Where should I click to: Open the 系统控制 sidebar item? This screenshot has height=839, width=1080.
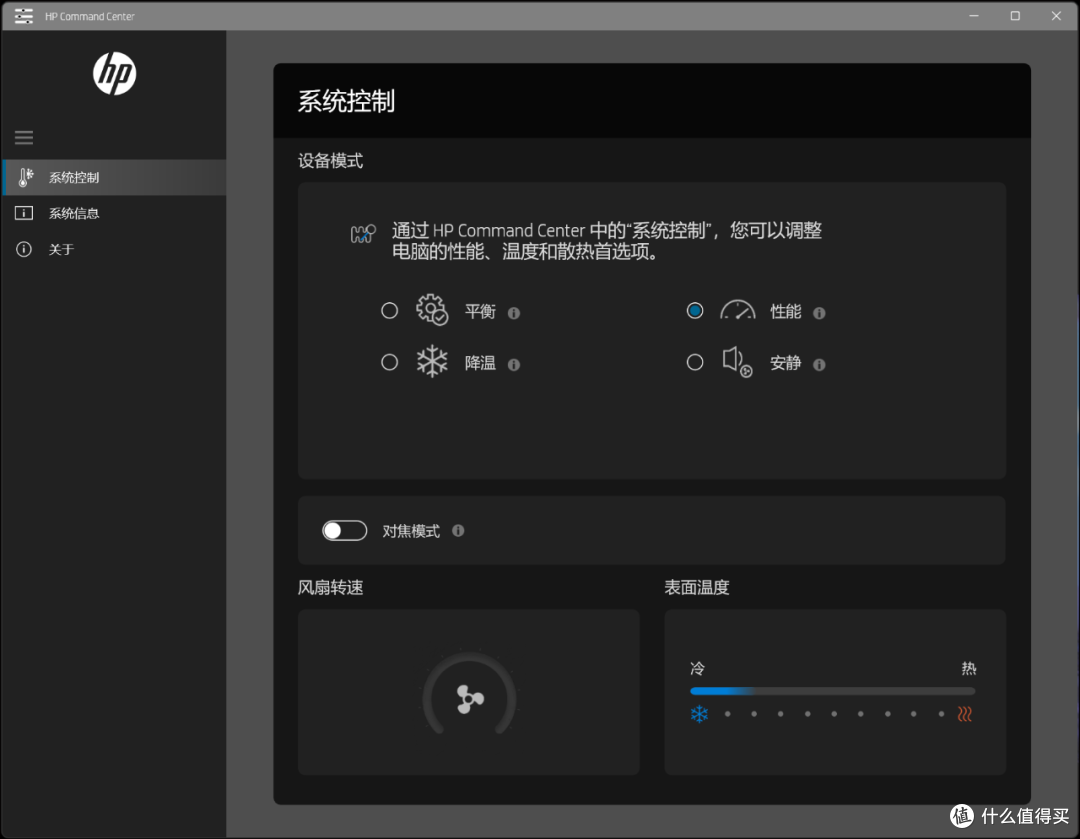[114, 177]
